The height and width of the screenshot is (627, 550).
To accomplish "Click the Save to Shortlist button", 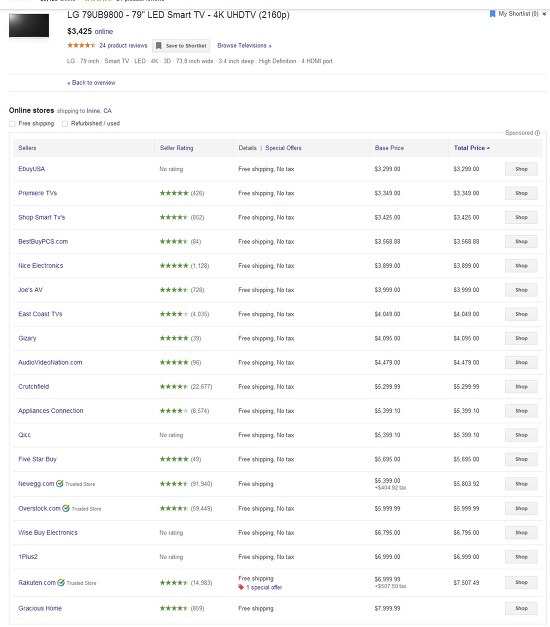I will pos(181,46).
